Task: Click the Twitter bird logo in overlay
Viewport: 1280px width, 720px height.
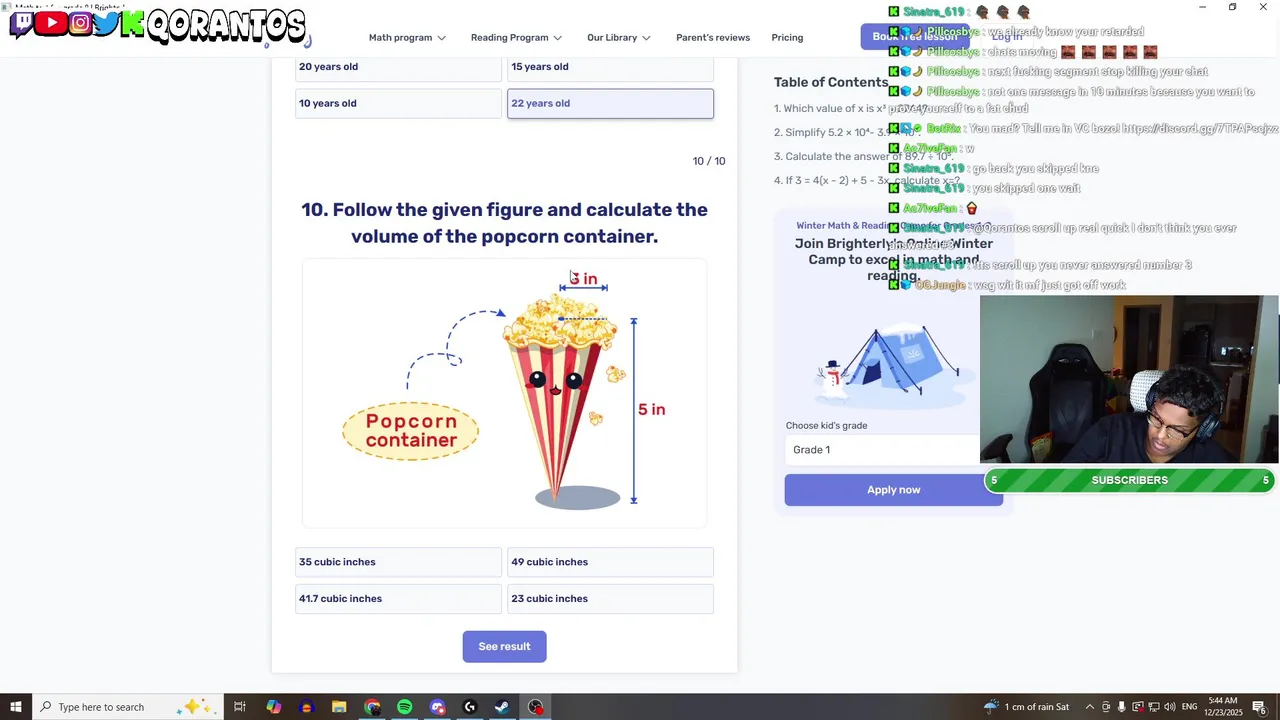Action: point(106,22)
